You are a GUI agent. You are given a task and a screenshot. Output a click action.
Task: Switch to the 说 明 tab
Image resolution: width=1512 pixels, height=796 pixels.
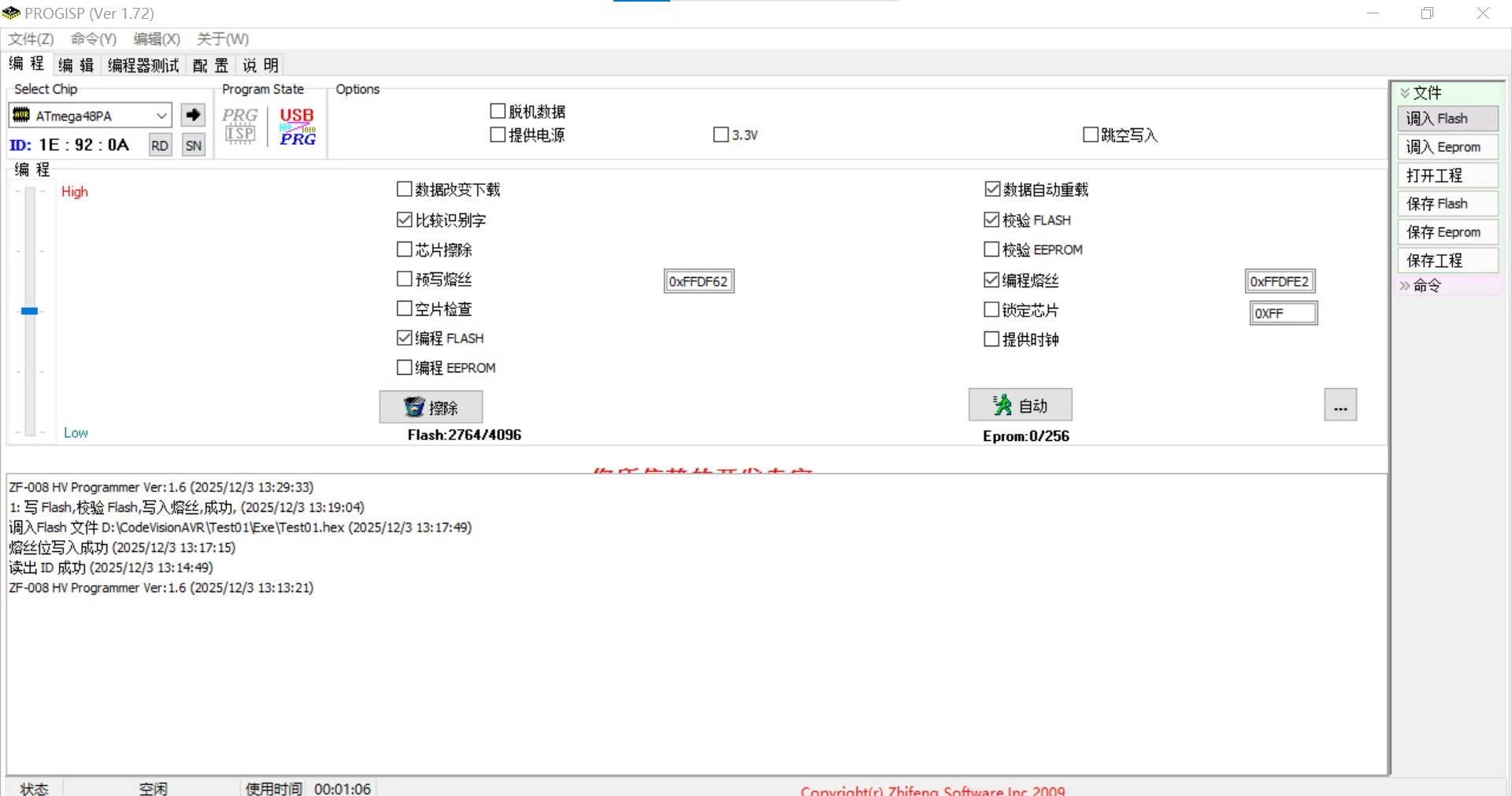click(261, 65)
